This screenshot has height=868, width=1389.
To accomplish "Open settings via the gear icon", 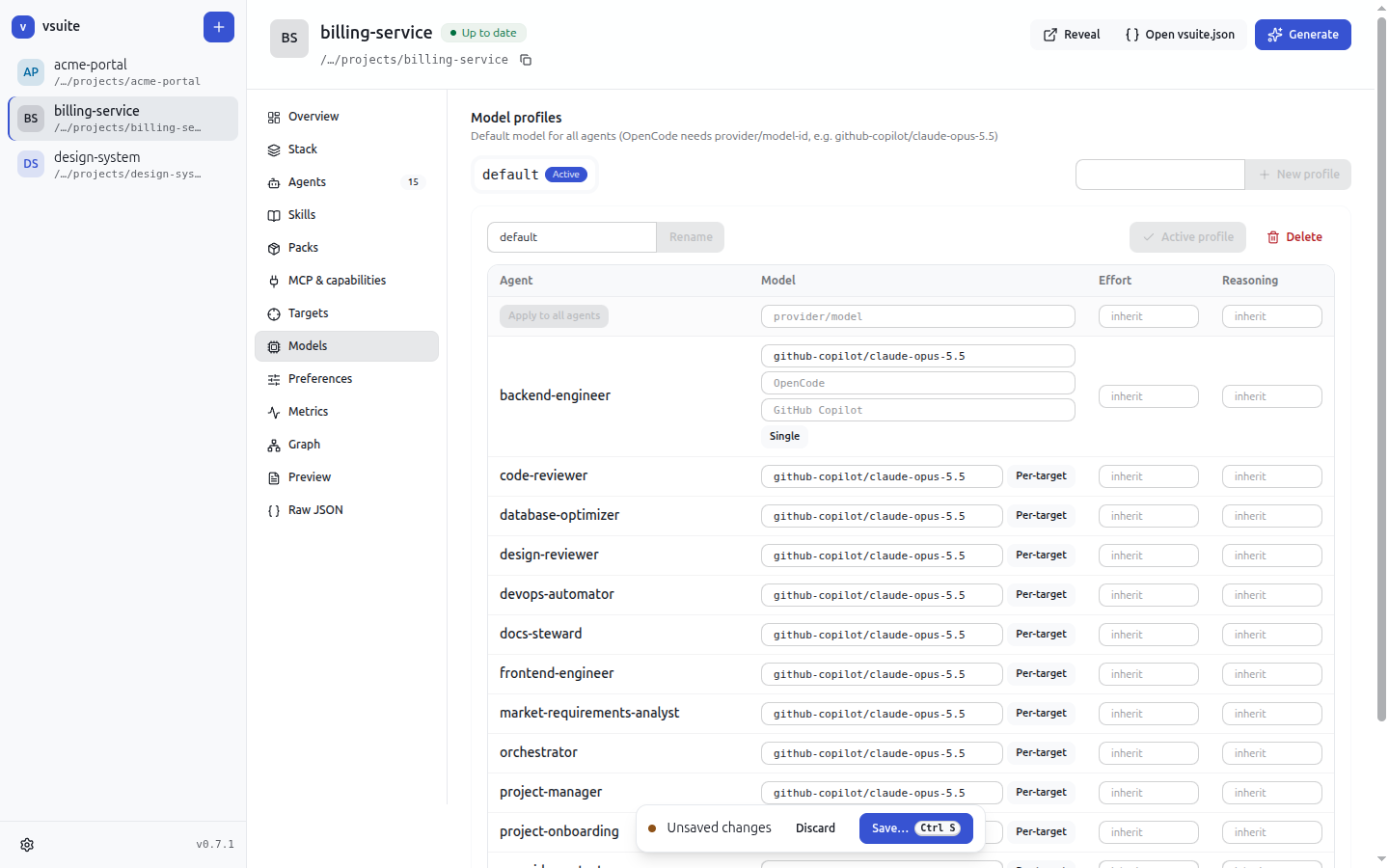I will 27,845.
